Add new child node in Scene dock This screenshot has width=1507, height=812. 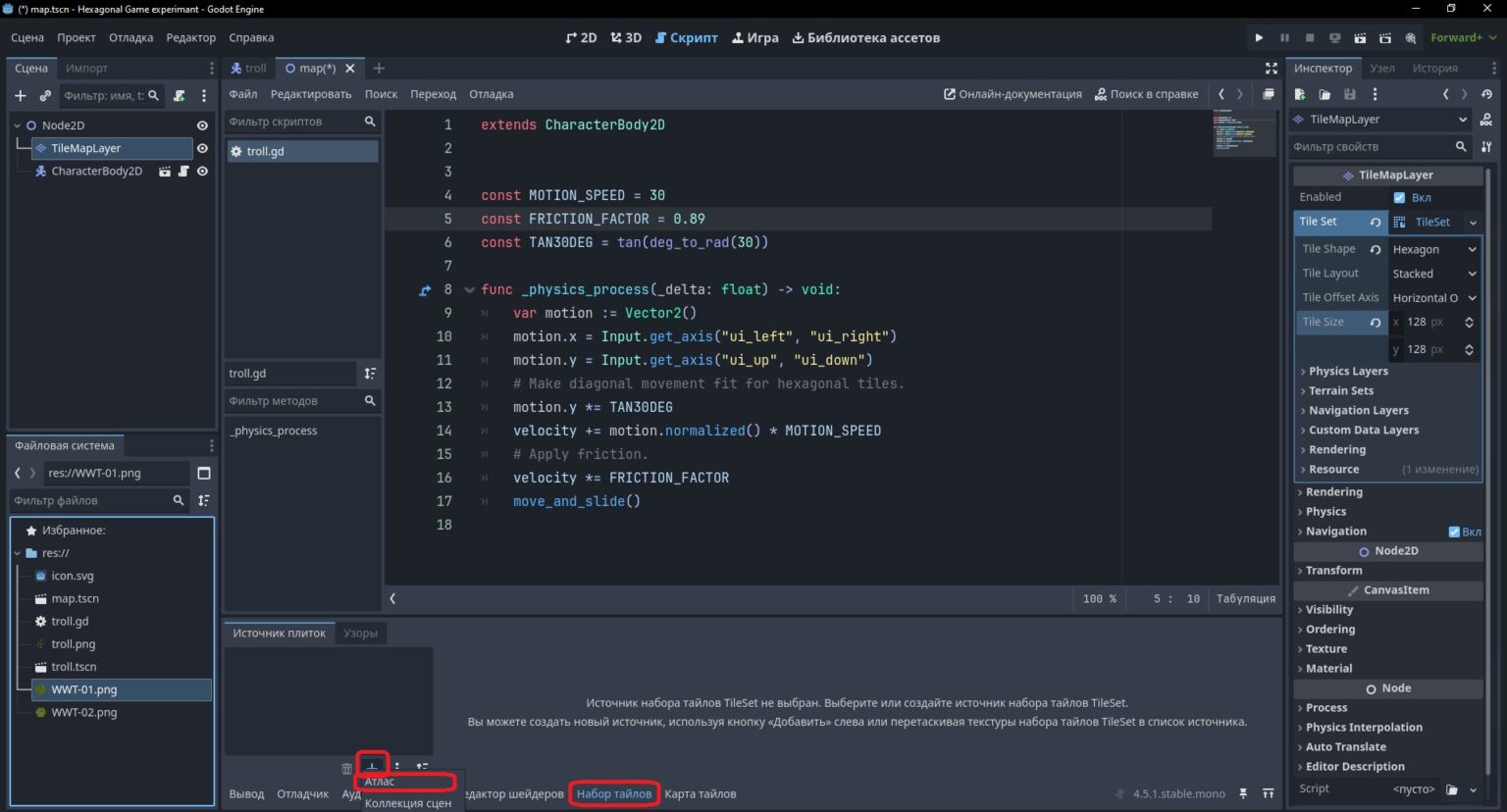click(21, 95)
